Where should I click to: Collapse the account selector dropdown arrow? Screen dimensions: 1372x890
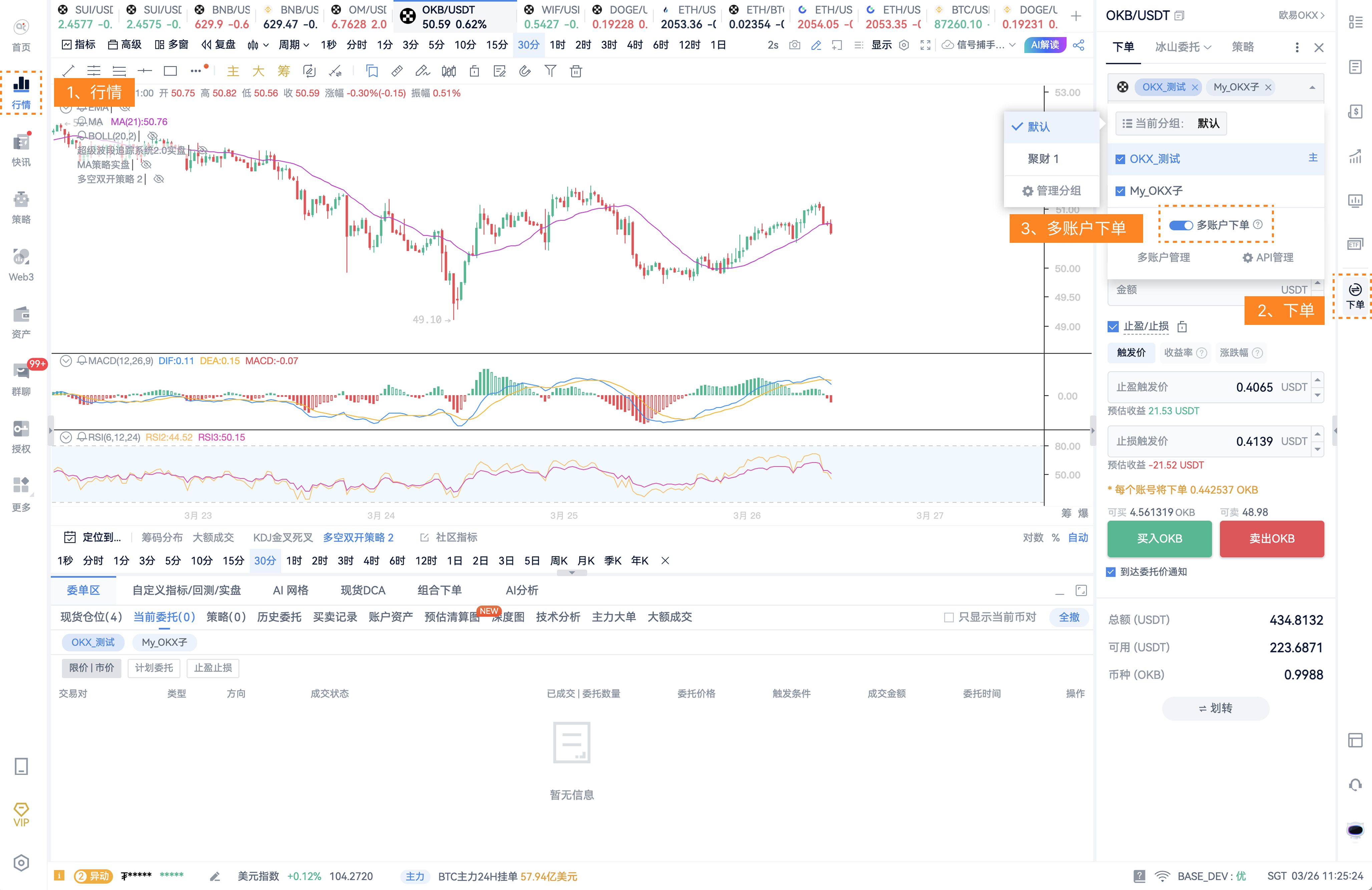(1312, 88)
